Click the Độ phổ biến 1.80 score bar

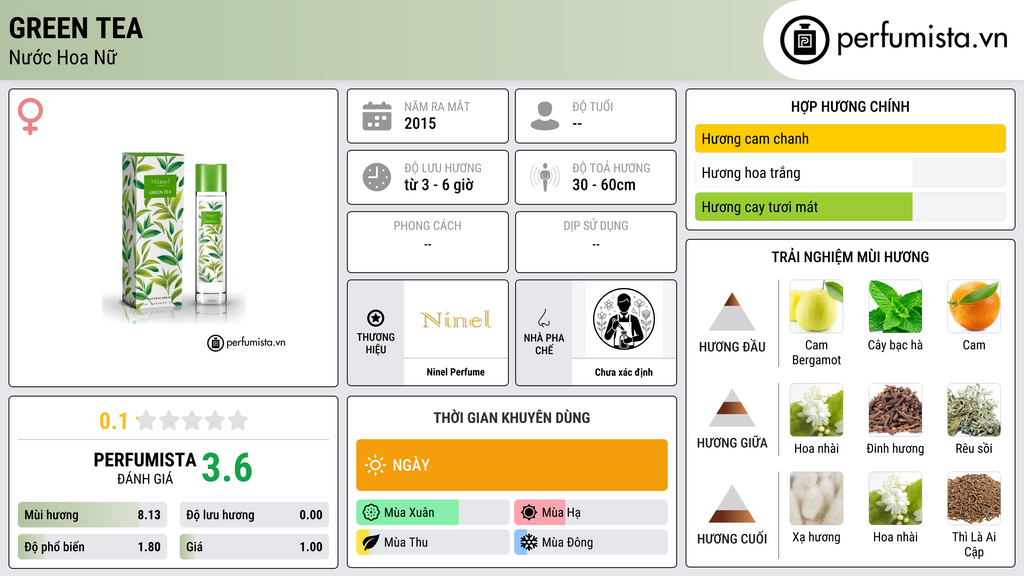[93, 547]
